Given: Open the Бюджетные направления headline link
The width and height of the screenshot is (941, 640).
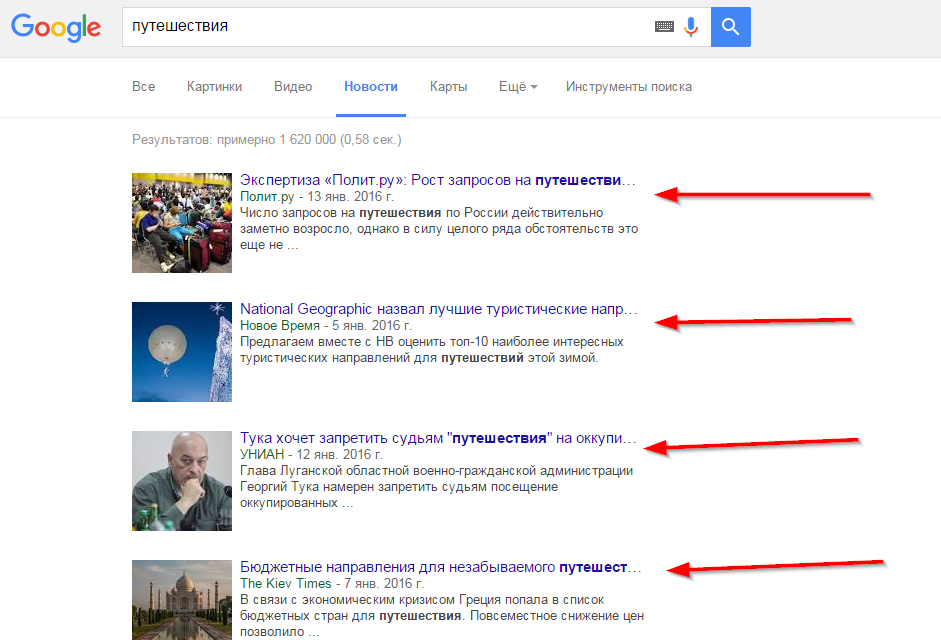Looking at the screenshot, I should [x=440, y=567].
